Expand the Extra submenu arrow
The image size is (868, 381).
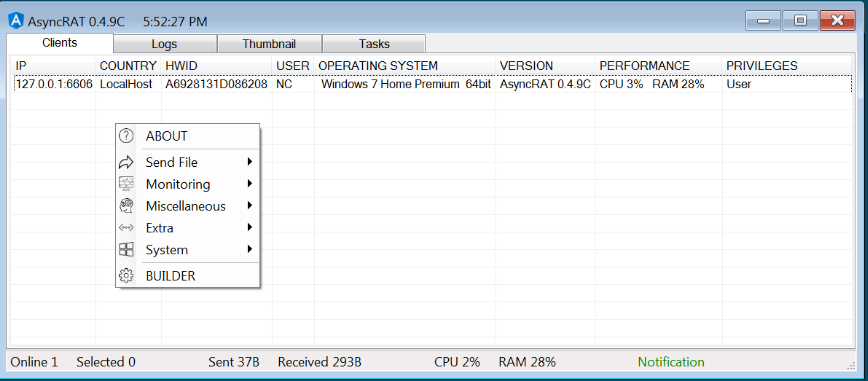[x=250, y=227]
